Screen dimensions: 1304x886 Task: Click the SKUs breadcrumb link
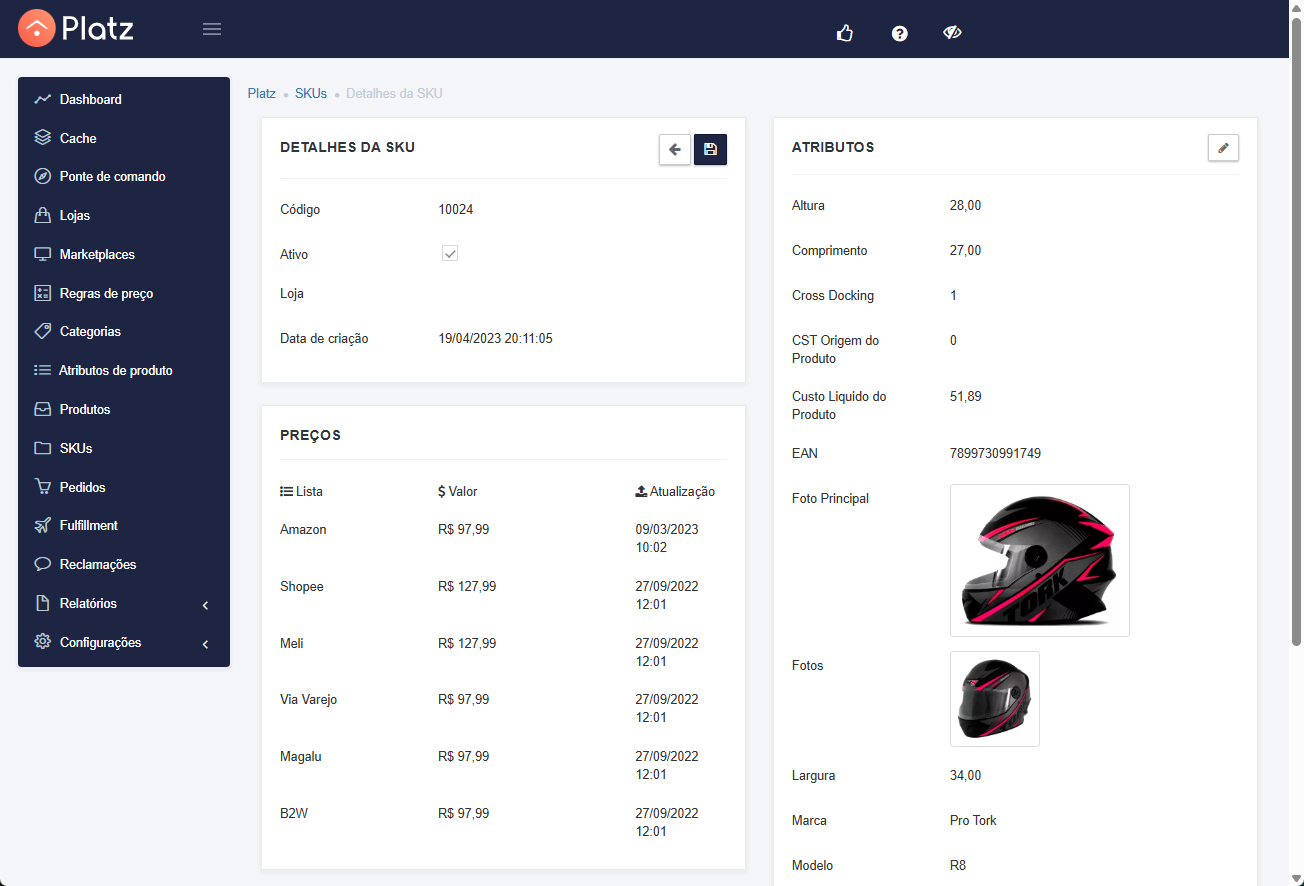[x=311, y=93]
